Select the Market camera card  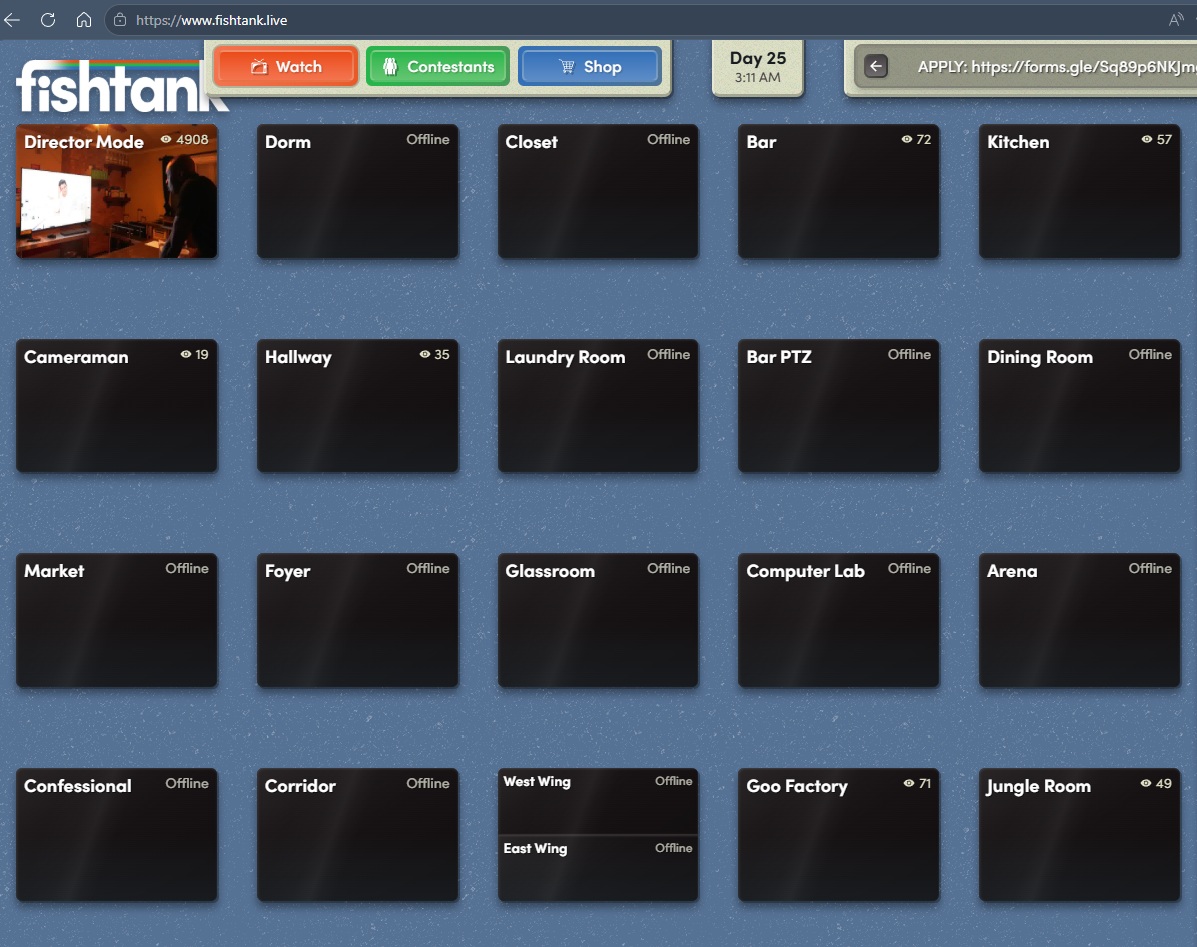tap(117, 620)
